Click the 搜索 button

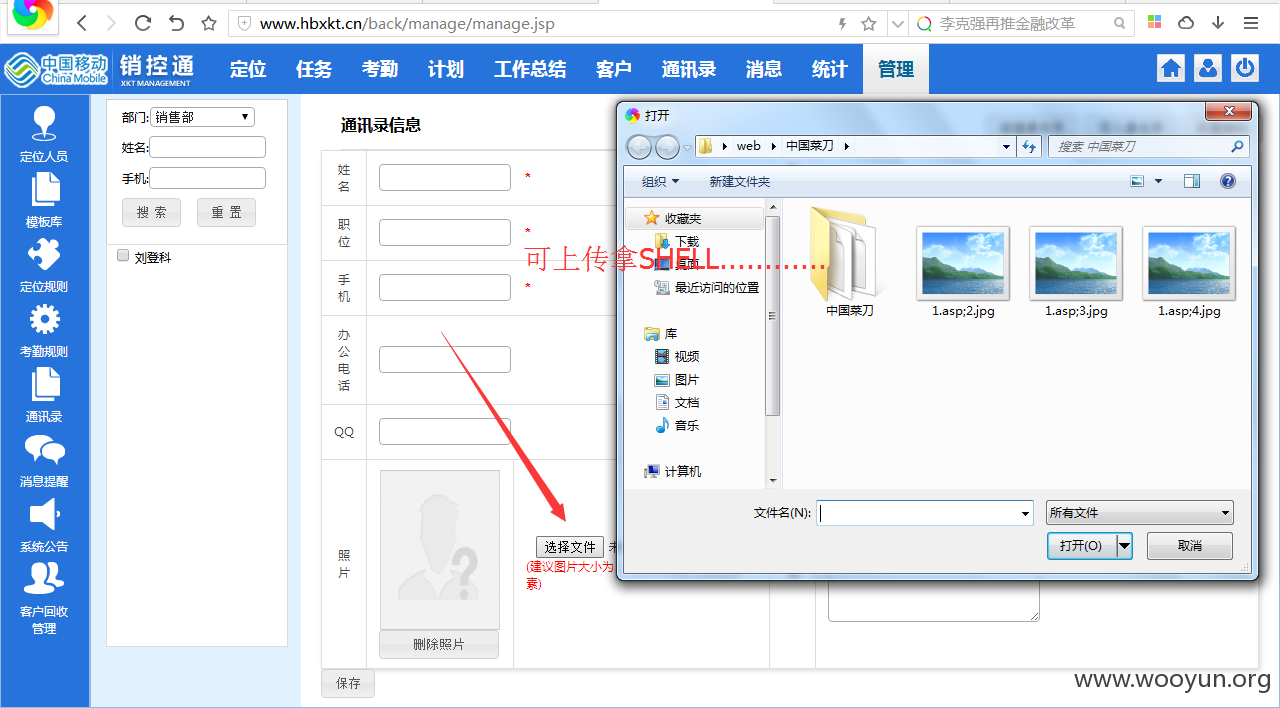(151, 212)
